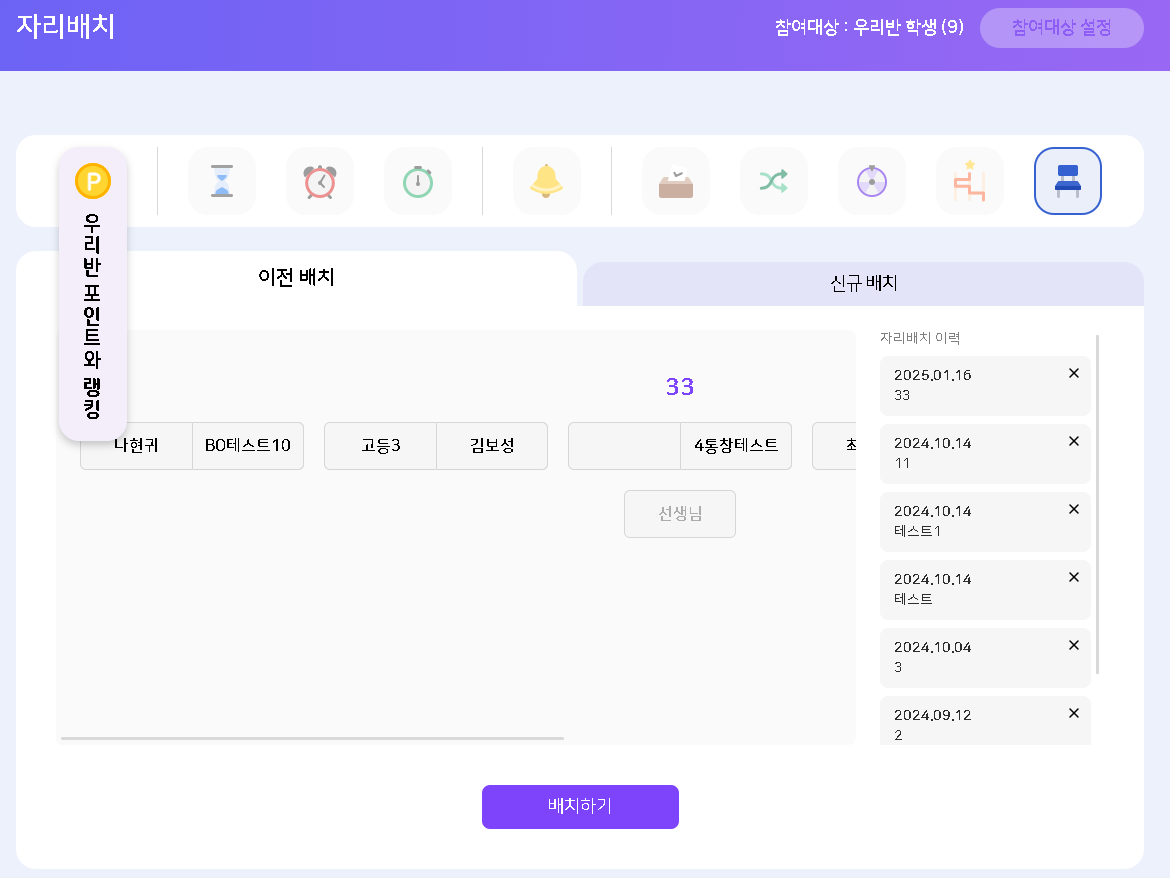Select the 이전 배치 tab
This screenshot has width=1170, height=878.
click(x=296, y=278)
